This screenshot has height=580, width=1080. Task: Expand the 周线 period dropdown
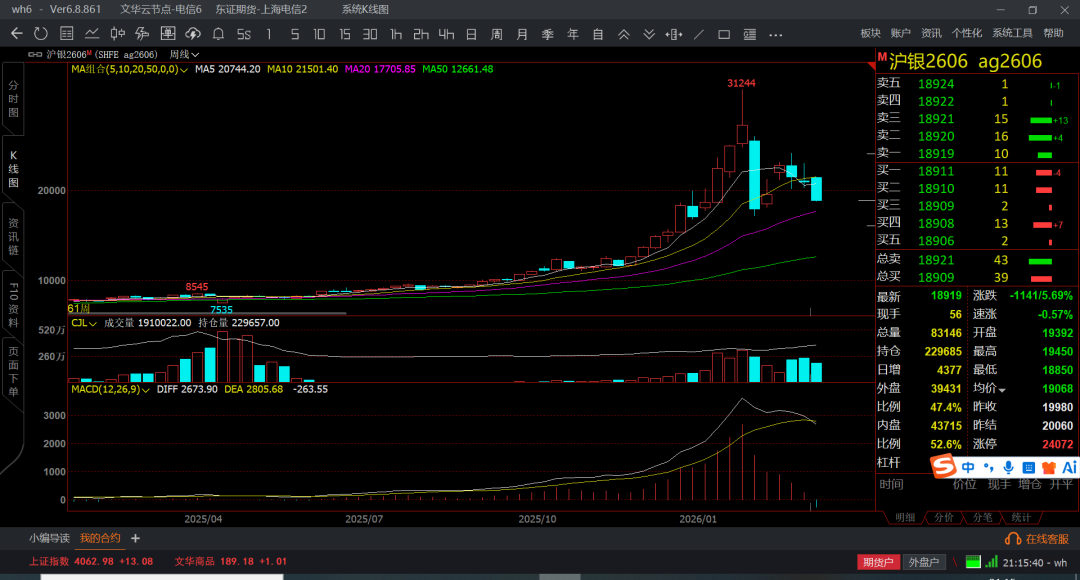pos(184,54)
